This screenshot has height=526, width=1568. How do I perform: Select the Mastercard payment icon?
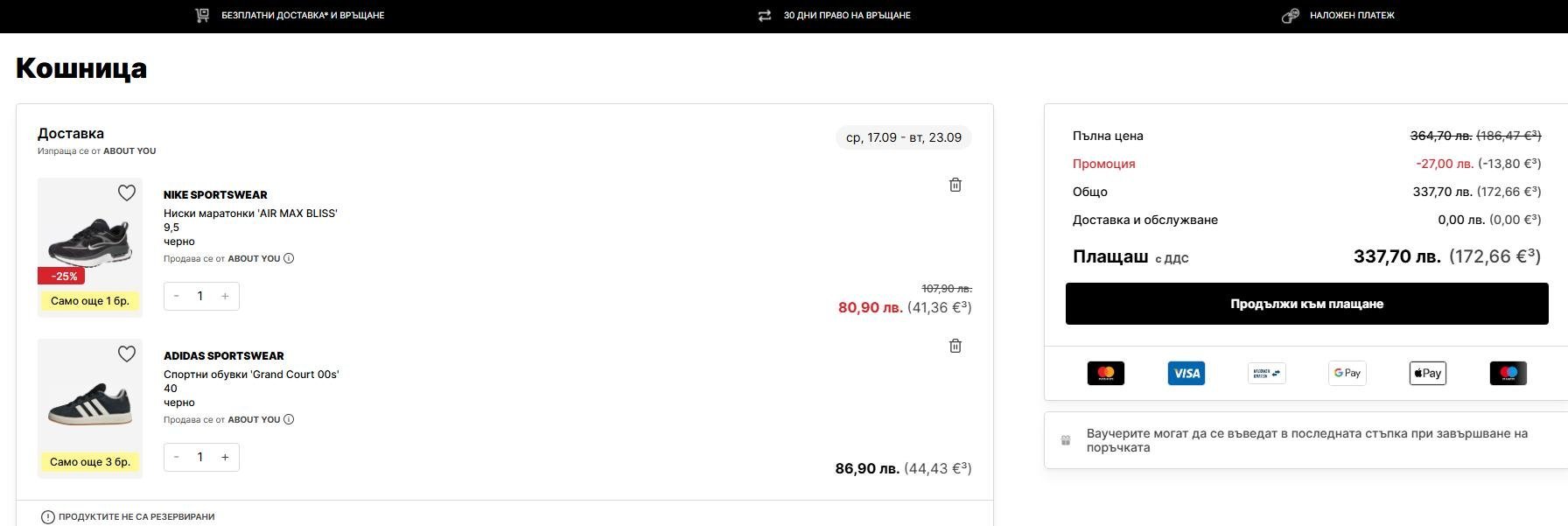click(x=1106, y=374)
